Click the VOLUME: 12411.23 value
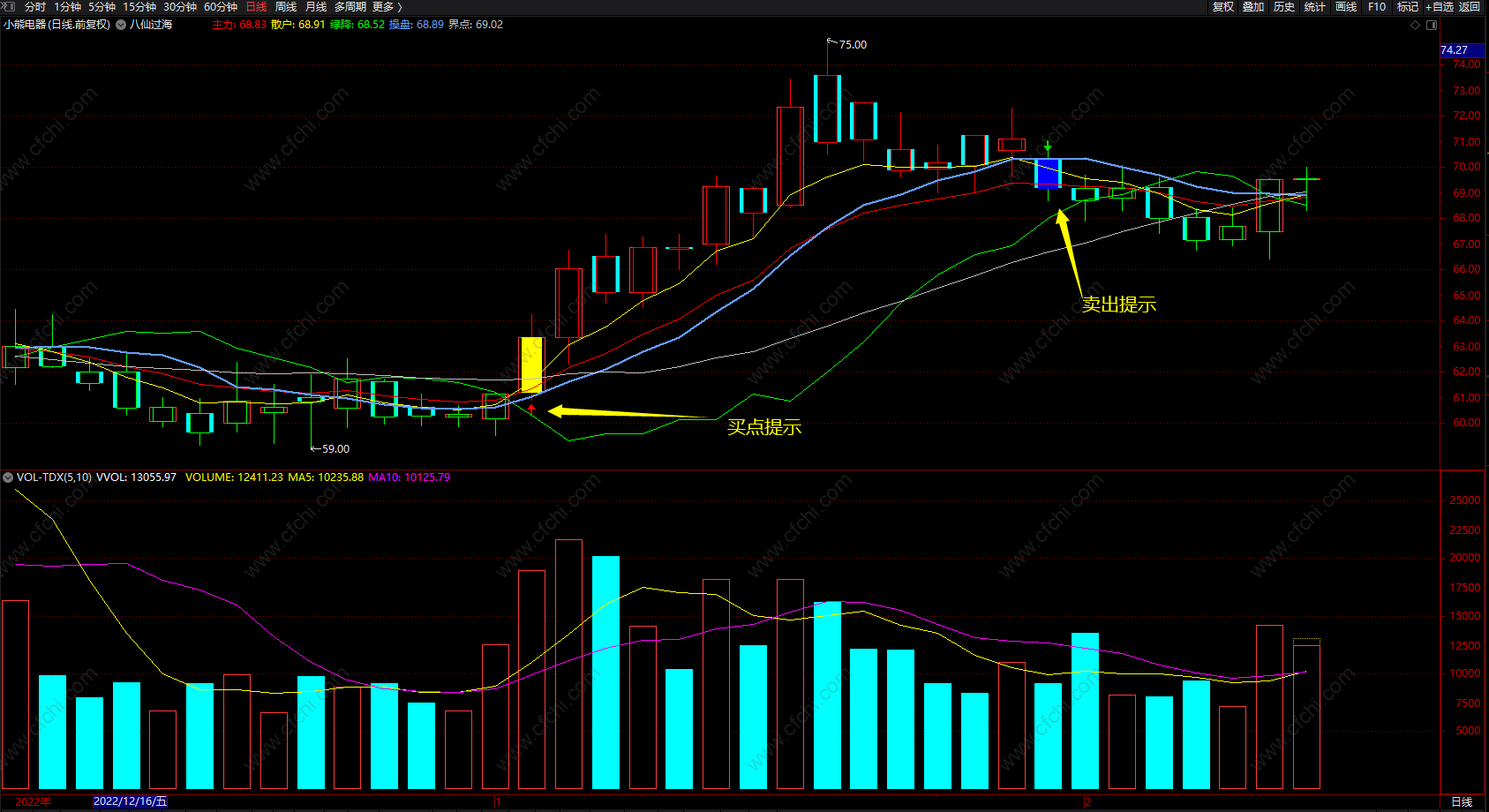This screenshot has height=812, width=1489. coord(234,477)
